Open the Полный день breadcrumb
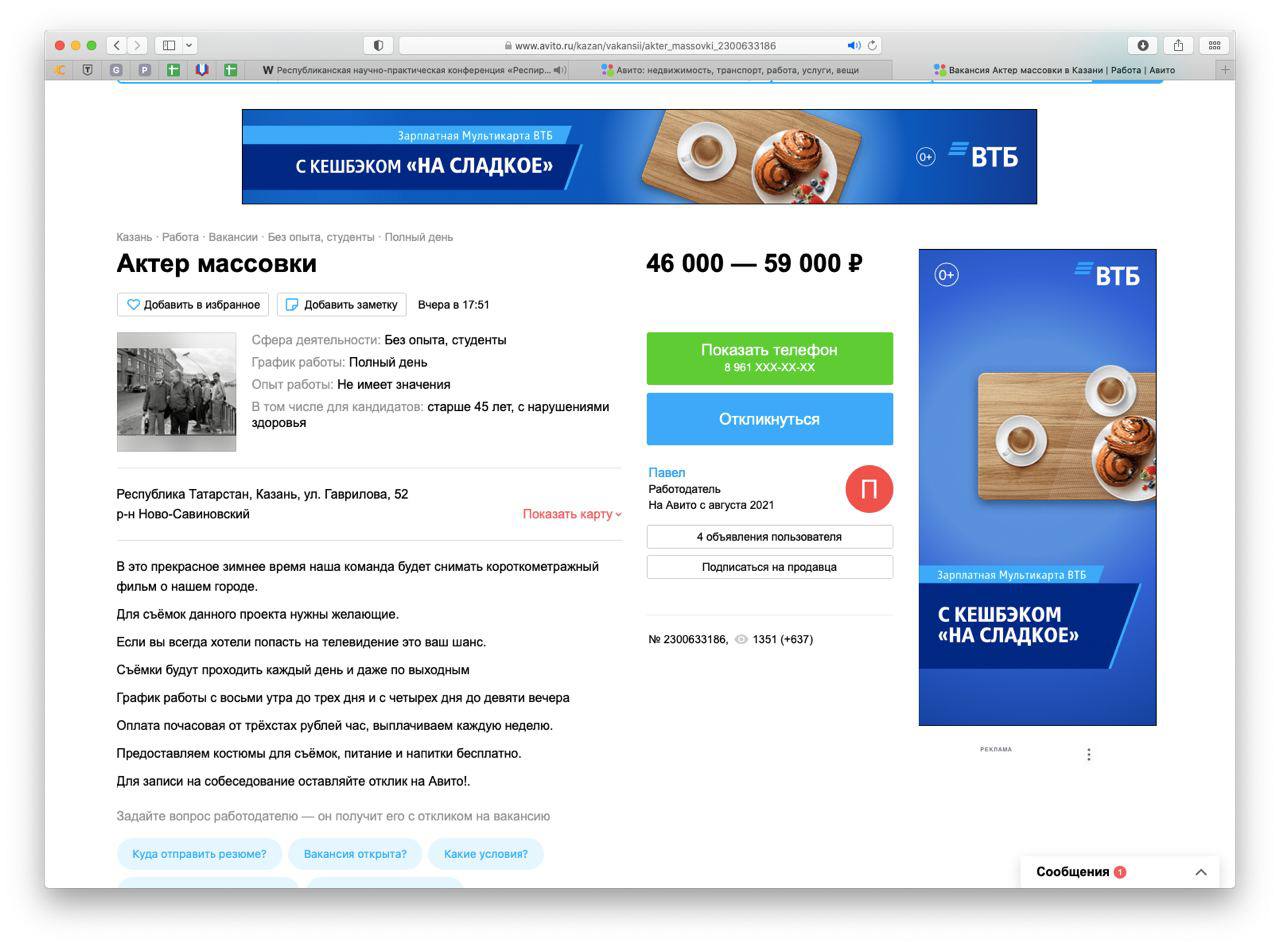Image resolution: width=1280 pixels, height=947 pixels. pos(419,237)
